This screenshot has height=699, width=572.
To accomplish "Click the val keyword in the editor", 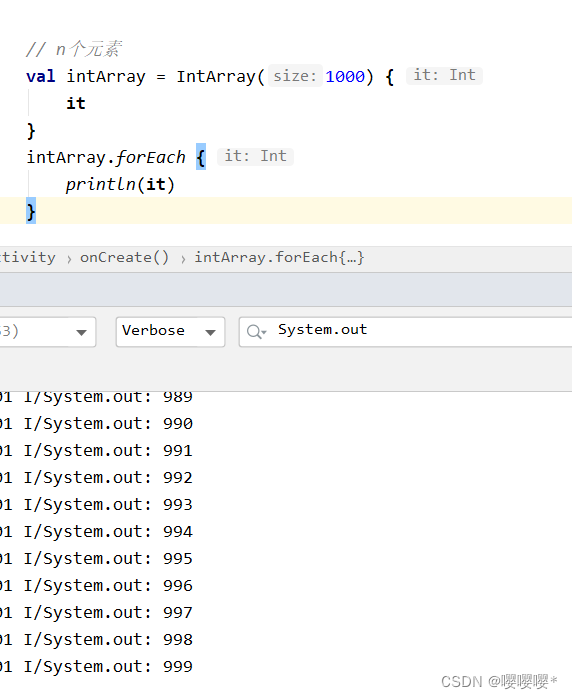I will [41, 77].
